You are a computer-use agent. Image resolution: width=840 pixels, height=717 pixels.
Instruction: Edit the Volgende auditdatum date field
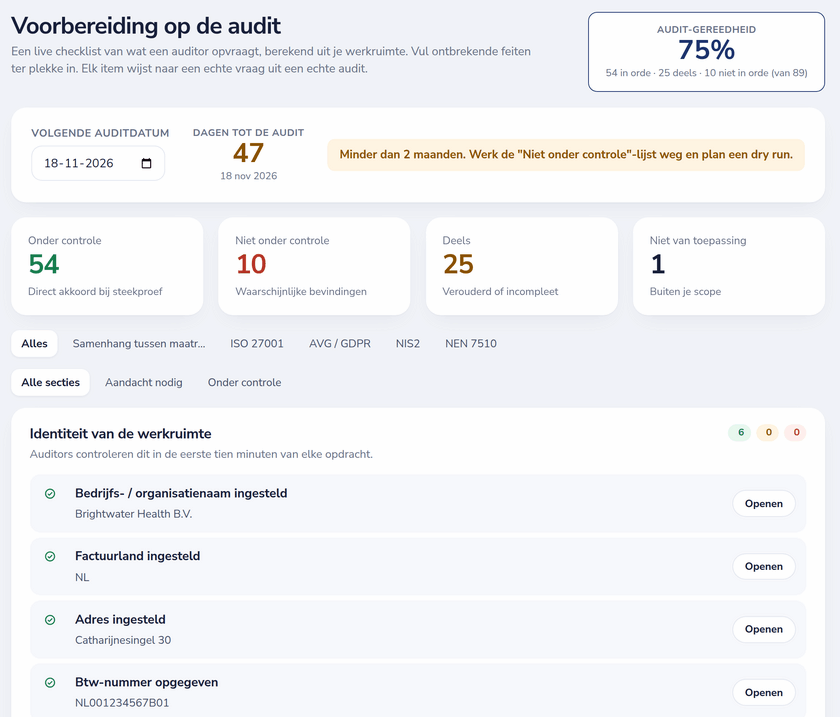(98, 163)
